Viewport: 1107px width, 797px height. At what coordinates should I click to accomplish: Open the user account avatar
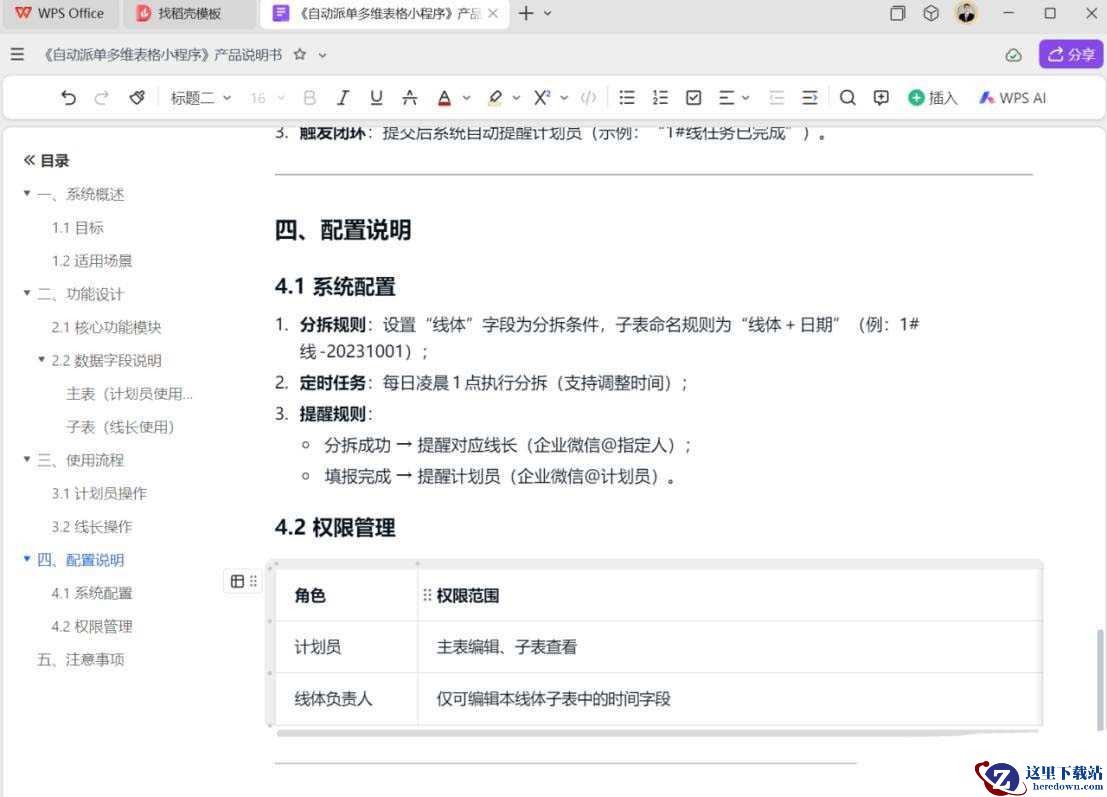967,13
